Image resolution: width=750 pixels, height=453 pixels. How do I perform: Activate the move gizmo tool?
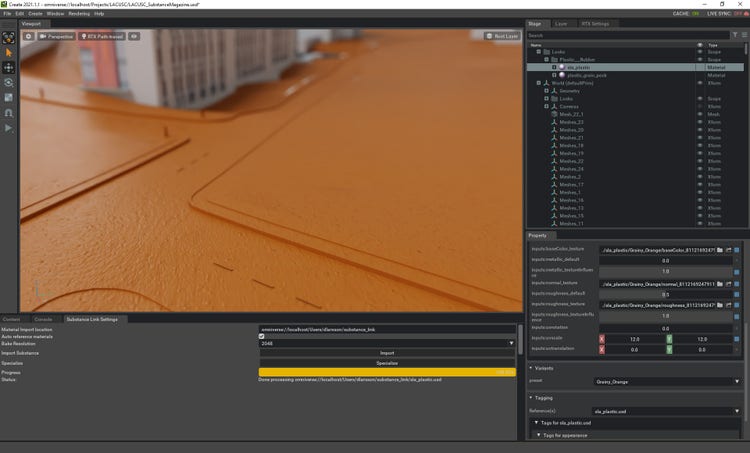click(x=9, y=67)
